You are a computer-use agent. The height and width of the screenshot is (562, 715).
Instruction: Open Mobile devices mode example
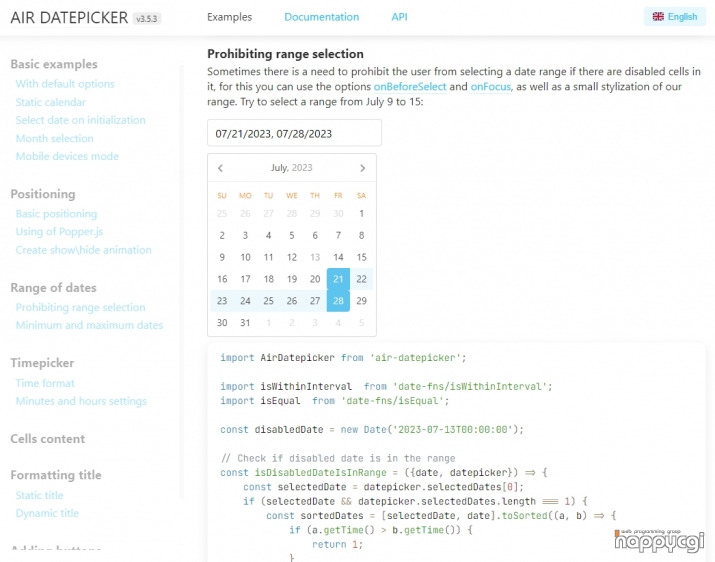pos(67,156)
